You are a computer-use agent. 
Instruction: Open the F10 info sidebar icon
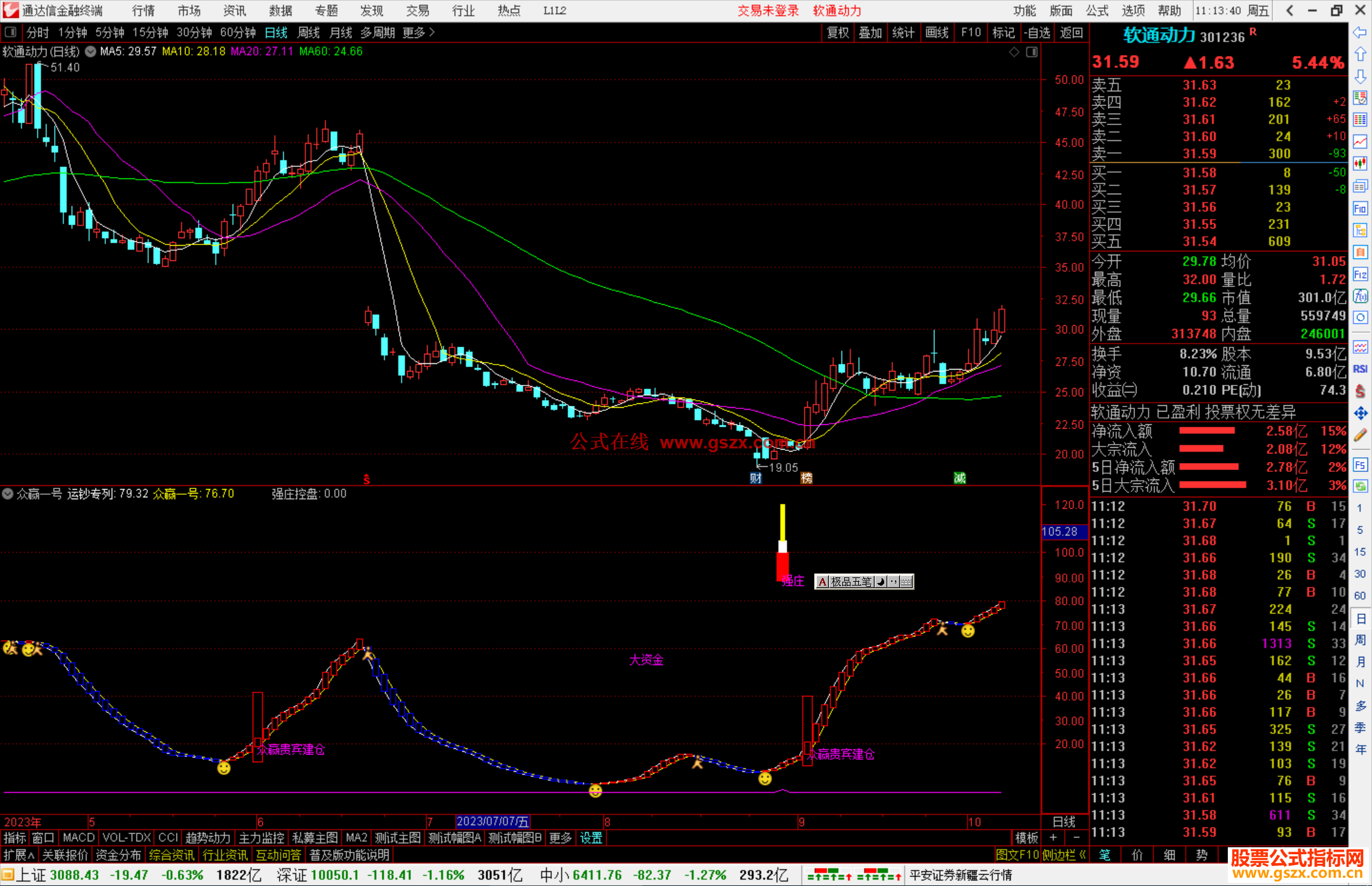1360,208
